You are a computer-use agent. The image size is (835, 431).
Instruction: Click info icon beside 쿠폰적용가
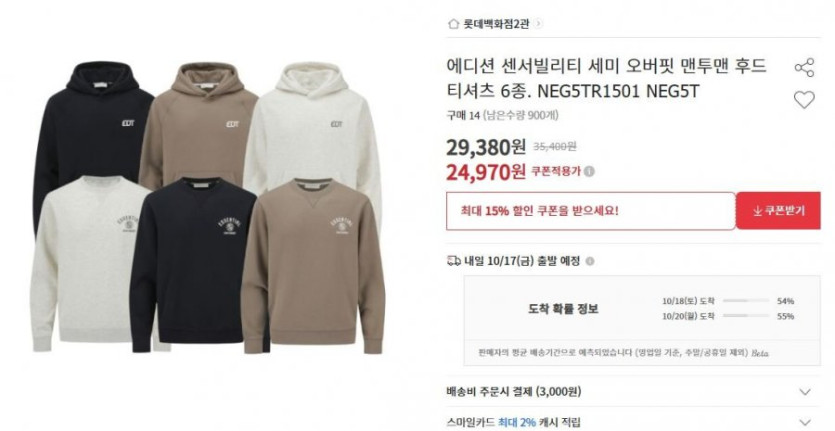[x=590, y=172]
